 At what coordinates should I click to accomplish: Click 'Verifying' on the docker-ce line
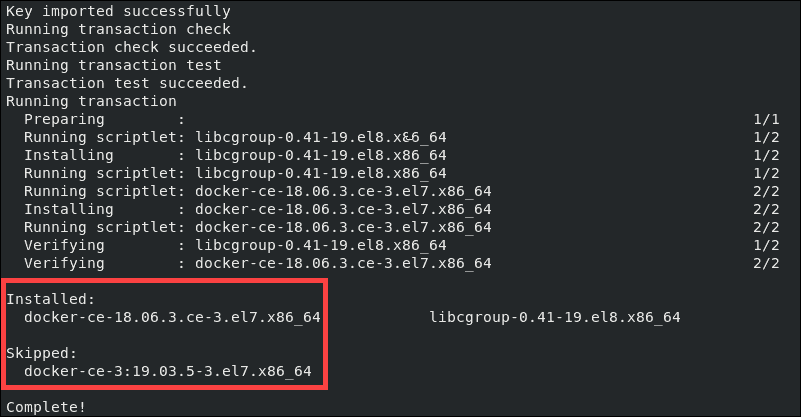tap(64, 264)
